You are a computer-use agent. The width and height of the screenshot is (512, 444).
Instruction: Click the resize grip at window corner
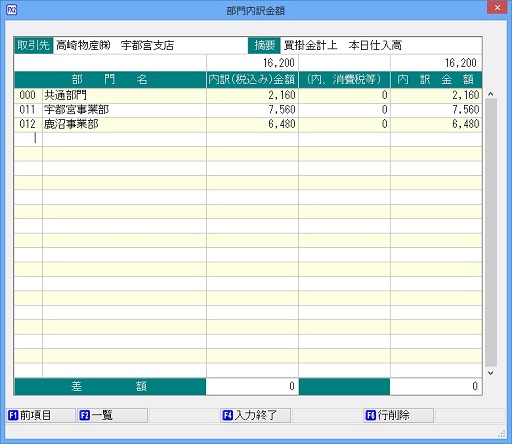click(x=502, y=434)
